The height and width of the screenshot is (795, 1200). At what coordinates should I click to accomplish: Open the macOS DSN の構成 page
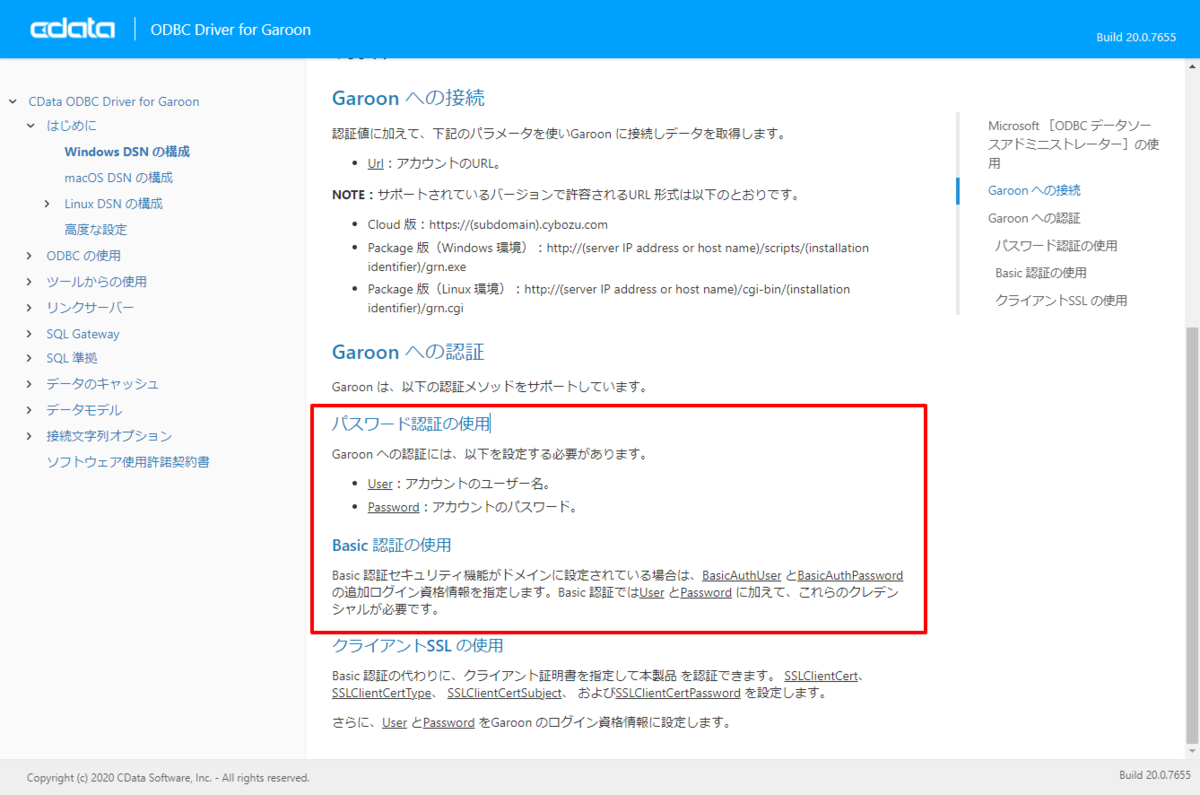point(118,178)
